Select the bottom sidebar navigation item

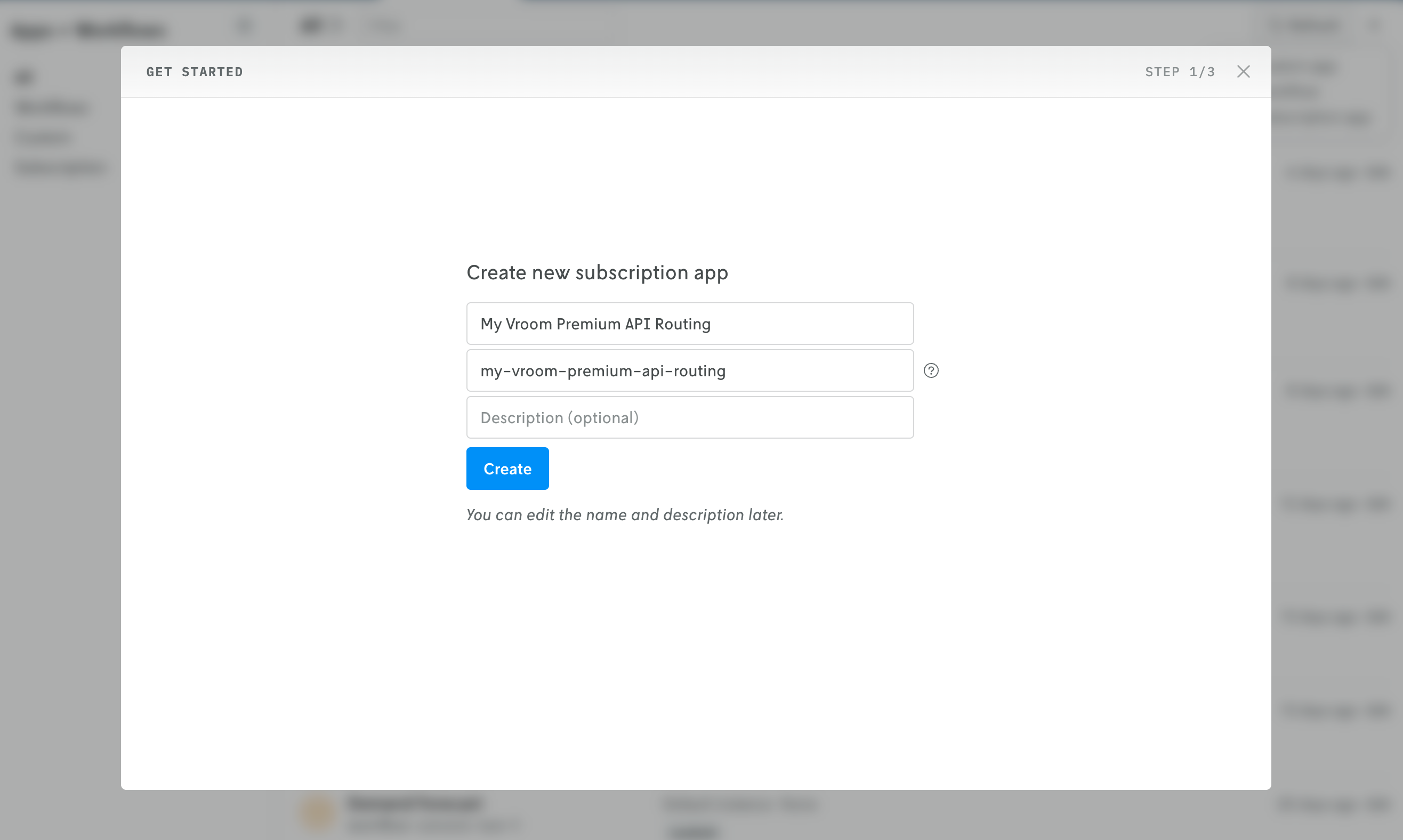coord(59,167)
